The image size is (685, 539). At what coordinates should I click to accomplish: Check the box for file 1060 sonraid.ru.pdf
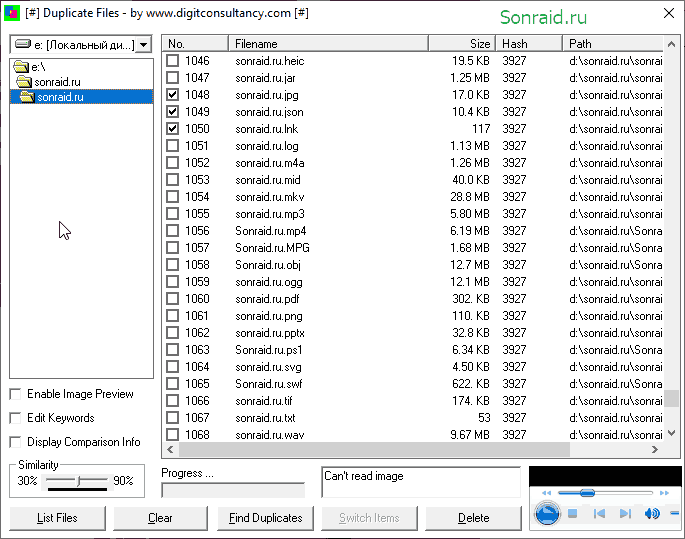point(173,299)
